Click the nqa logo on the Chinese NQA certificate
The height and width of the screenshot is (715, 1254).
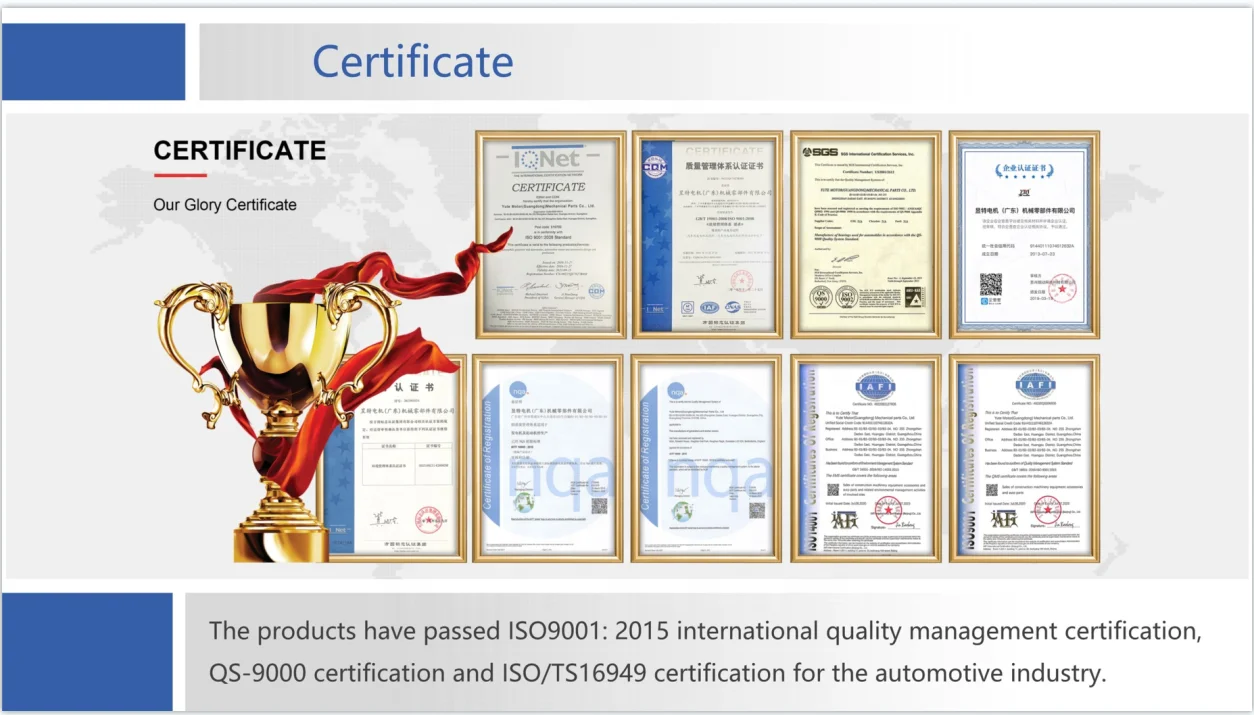(x=517, y=389)
